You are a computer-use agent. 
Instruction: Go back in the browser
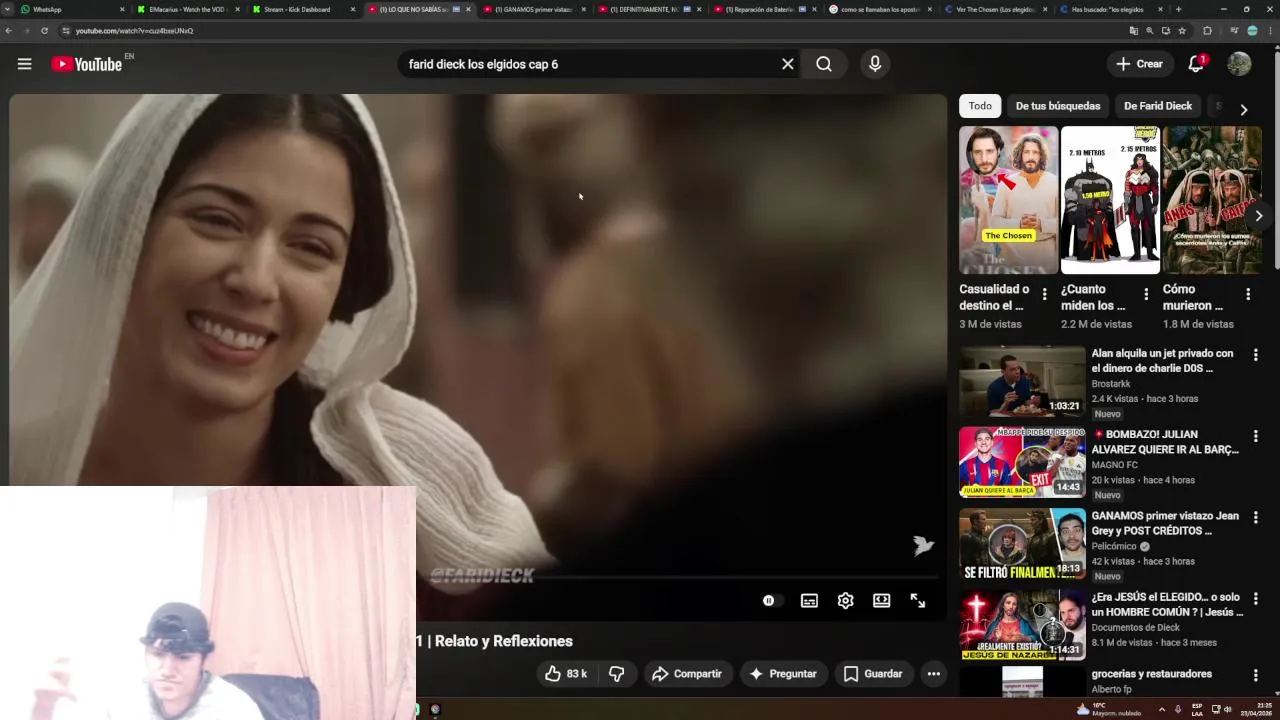pyautogui.click(x=9, y=31)
